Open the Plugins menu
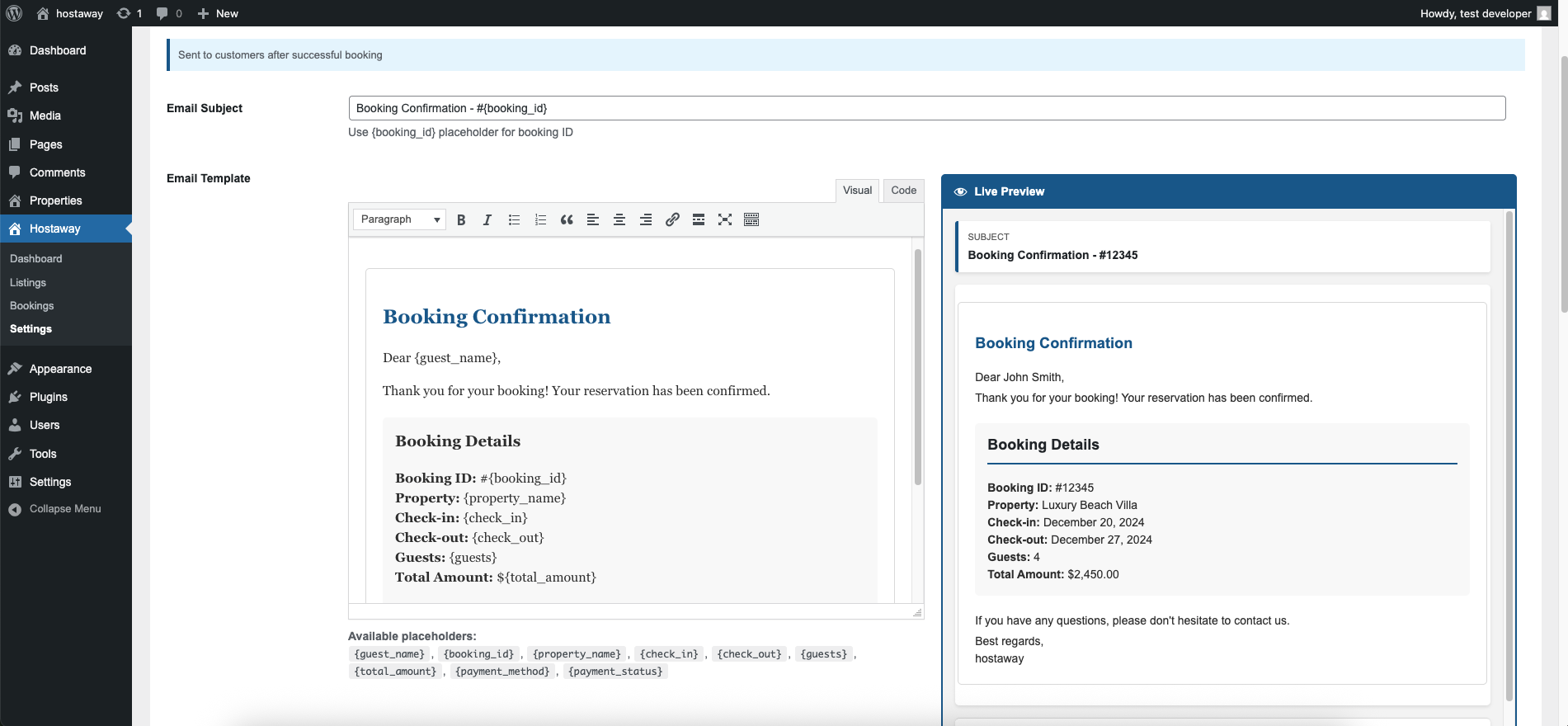Image resolution: width=1568 pixels, height=726 pixels. pyautogui.click(x=66, y=397)
